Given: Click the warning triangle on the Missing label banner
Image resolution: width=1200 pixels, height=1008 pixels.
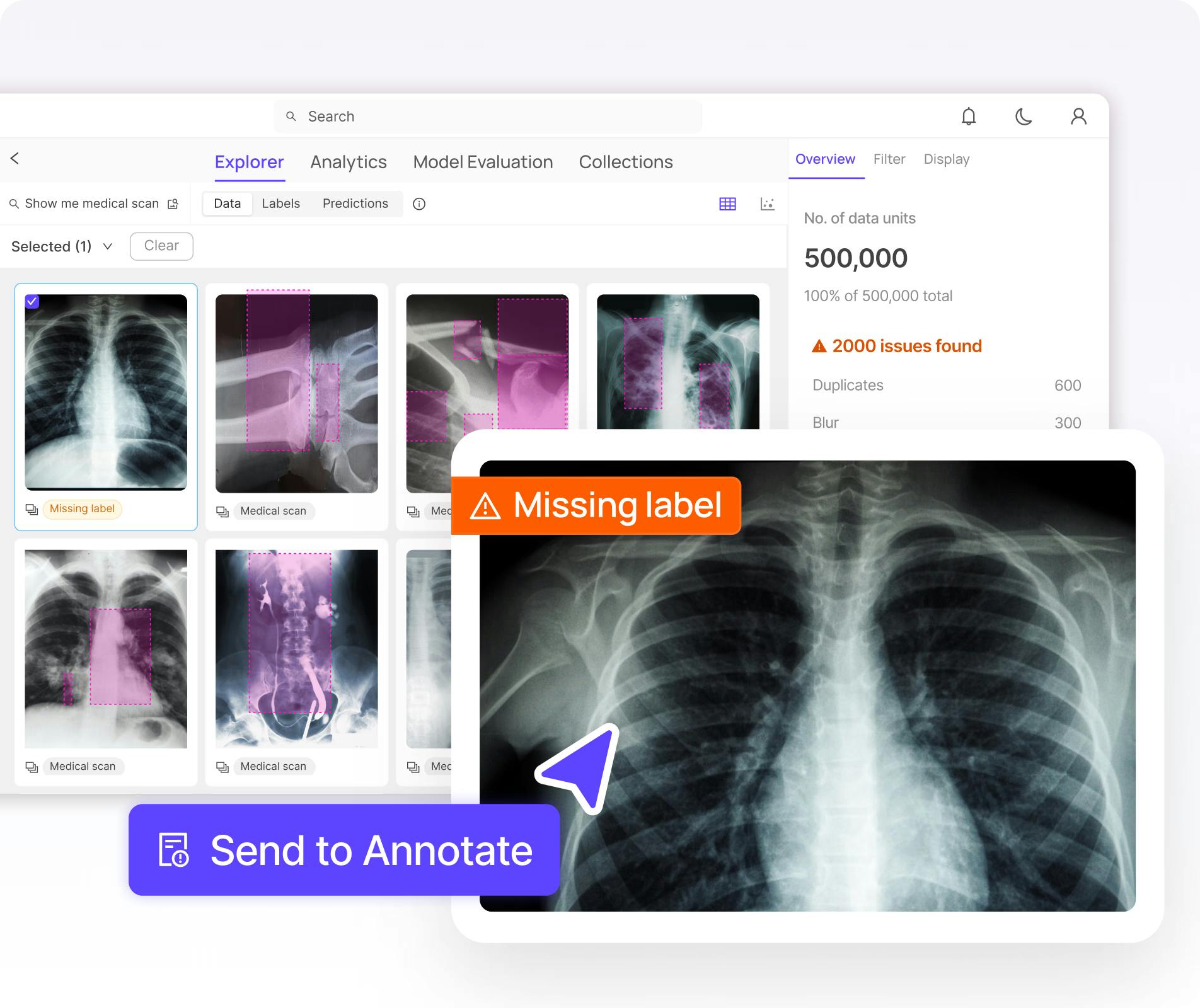Looking at the screenshot, I should [485, 506].
